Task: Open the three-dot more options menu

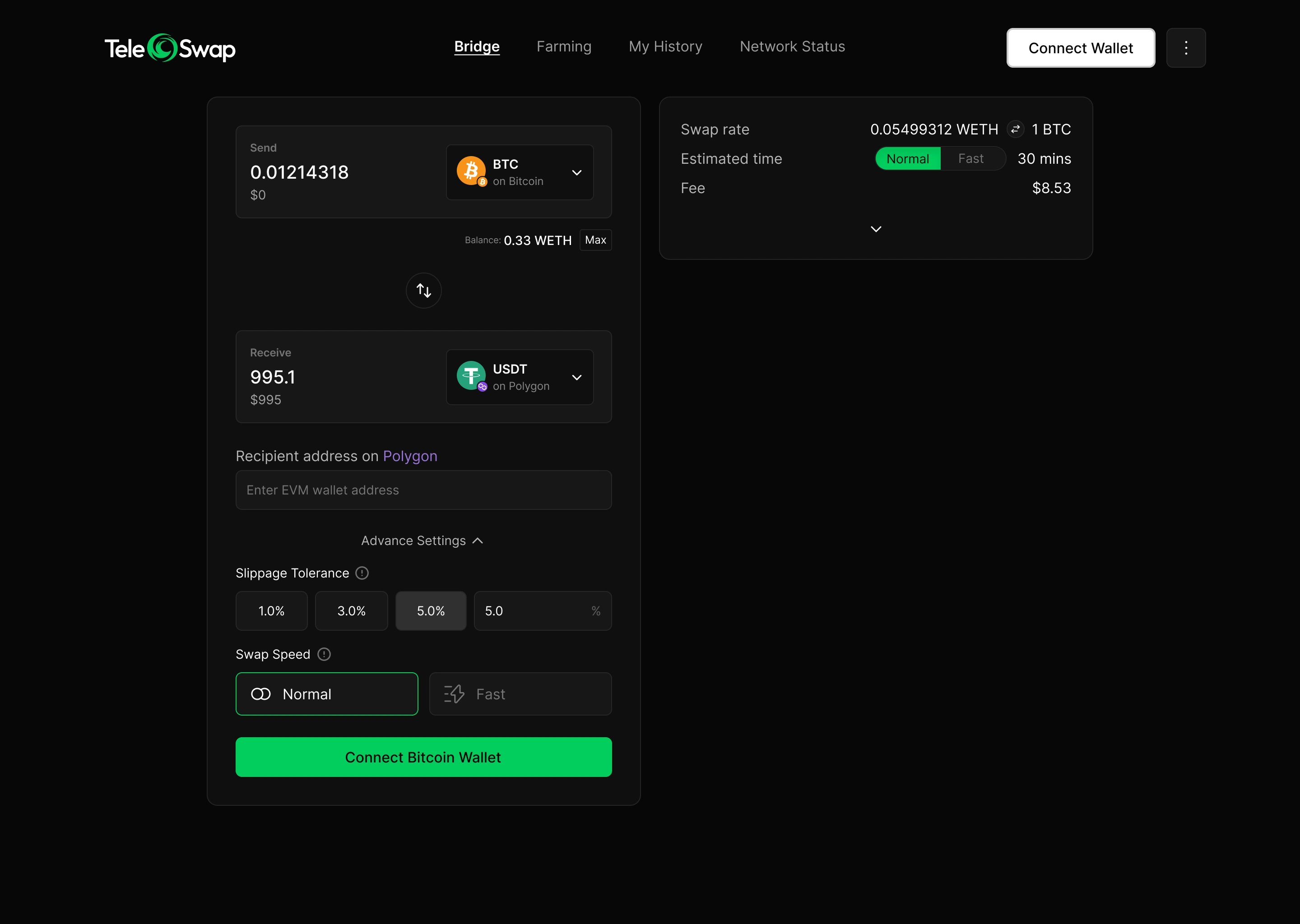Action: coord(1186,48)
